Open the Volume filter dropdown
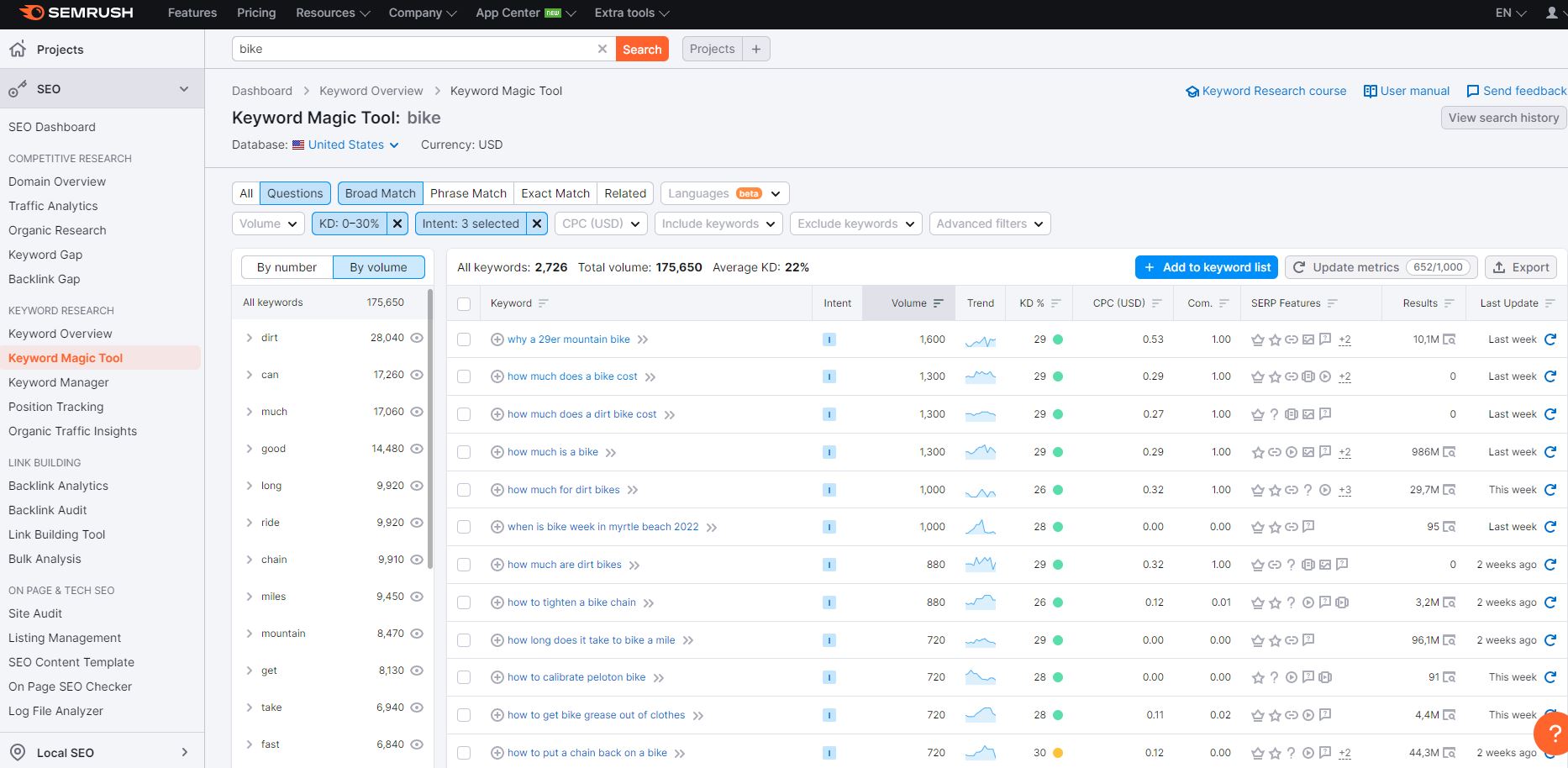This screenshot has height=768, width=1568. click(x=268, y=224)
